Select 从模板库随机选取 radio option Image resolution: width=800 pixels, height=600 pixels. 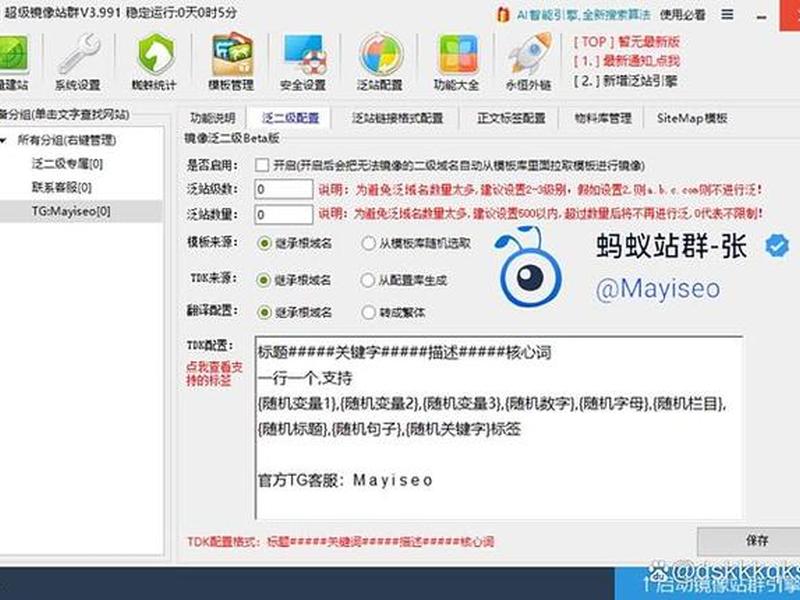pos(368,243)
